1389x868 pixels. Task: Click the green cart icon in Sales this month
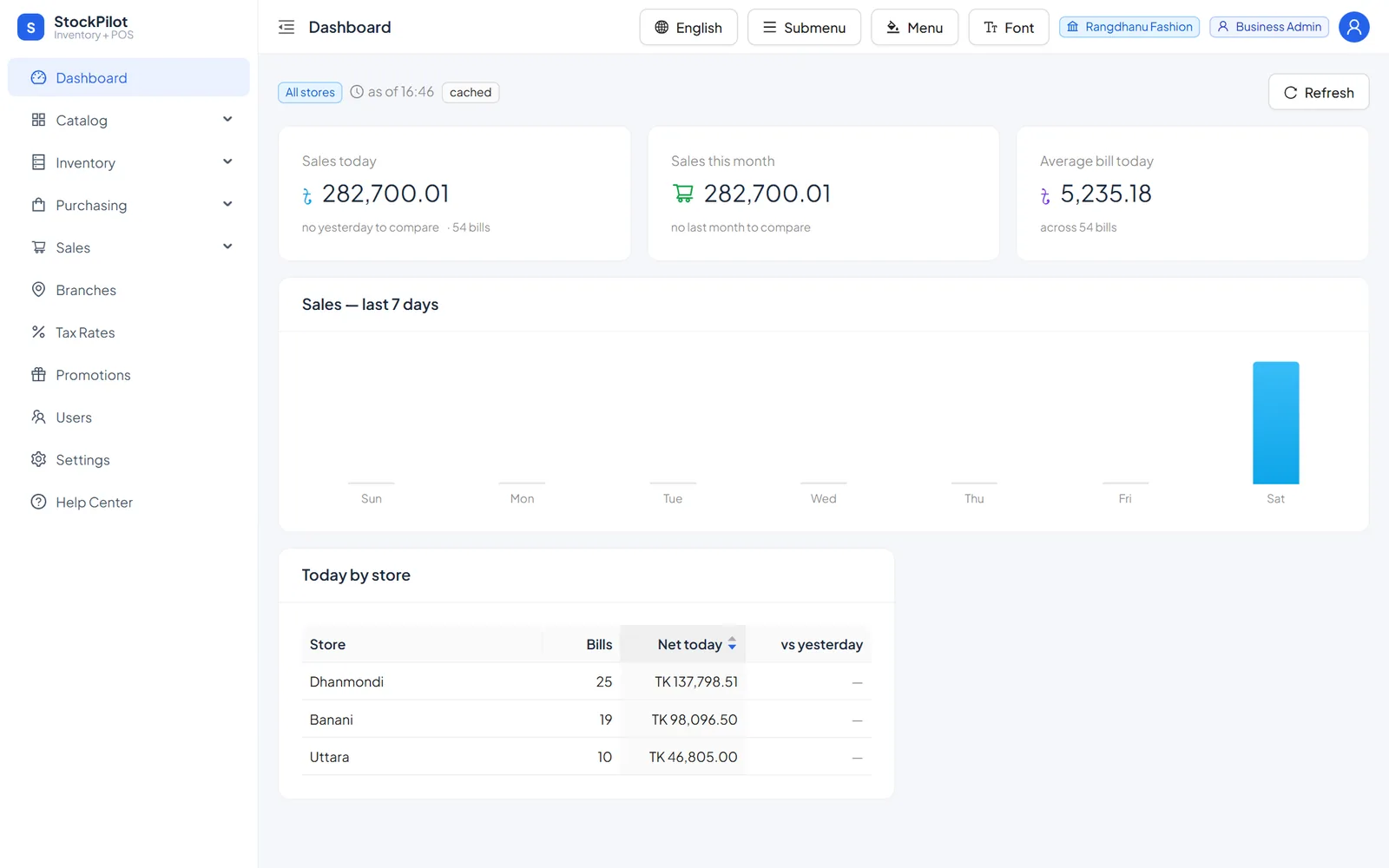(683, 194)
